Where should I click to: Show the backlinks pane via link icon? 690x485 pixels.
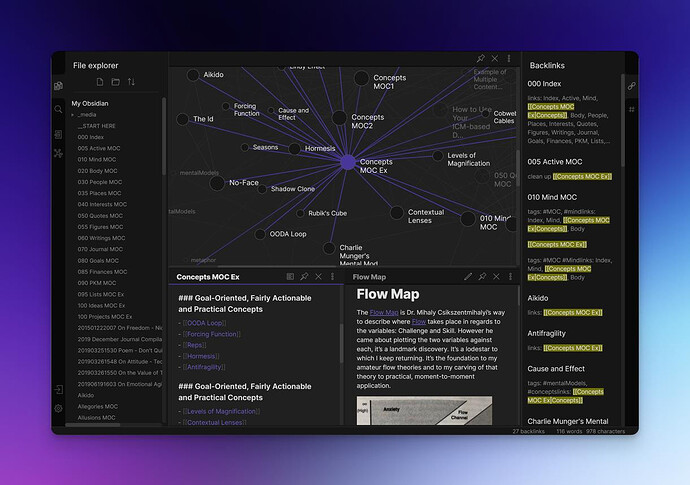pyautogui.click(x=631, y=86)
